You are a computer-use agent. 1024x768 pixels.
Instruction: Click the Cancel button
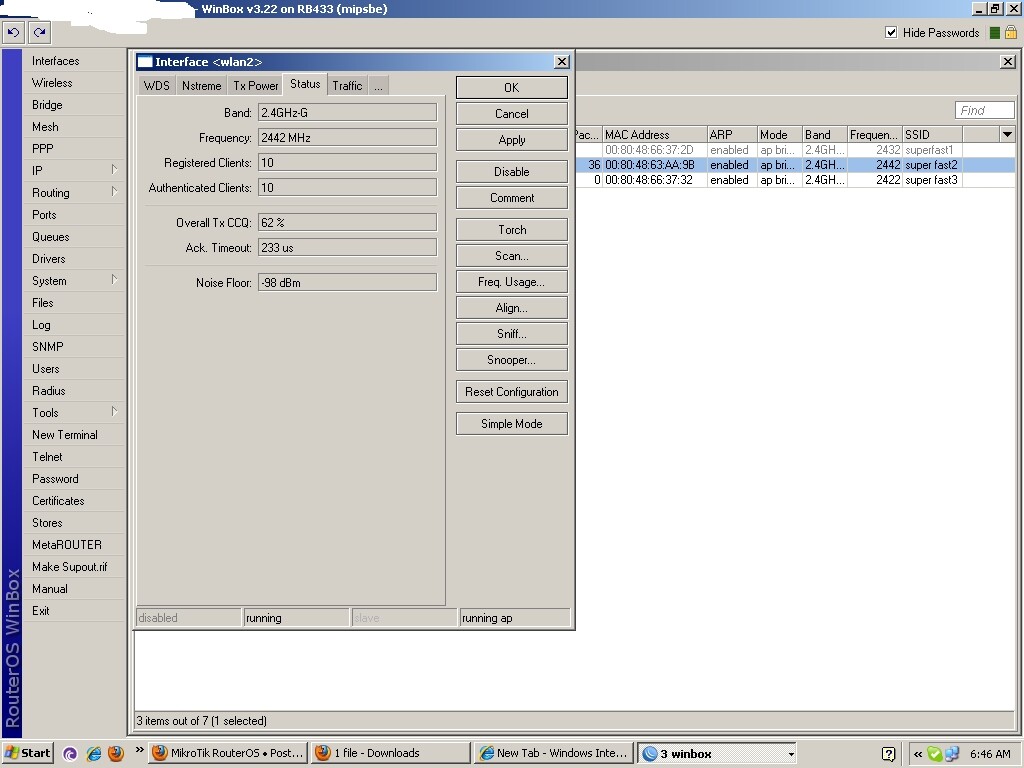click(511, 114)
